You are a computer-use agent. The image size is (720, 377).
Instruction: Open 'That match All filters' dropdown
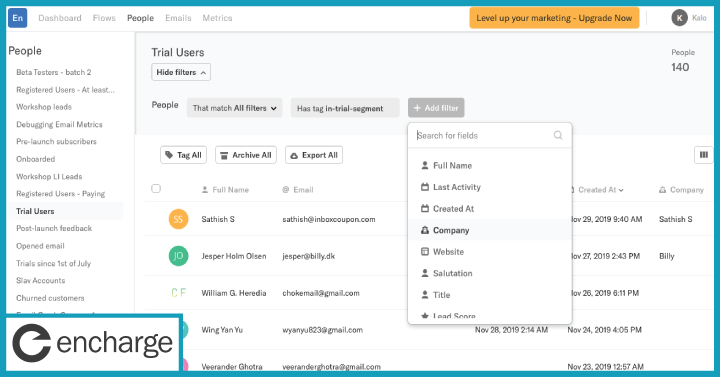235,108
